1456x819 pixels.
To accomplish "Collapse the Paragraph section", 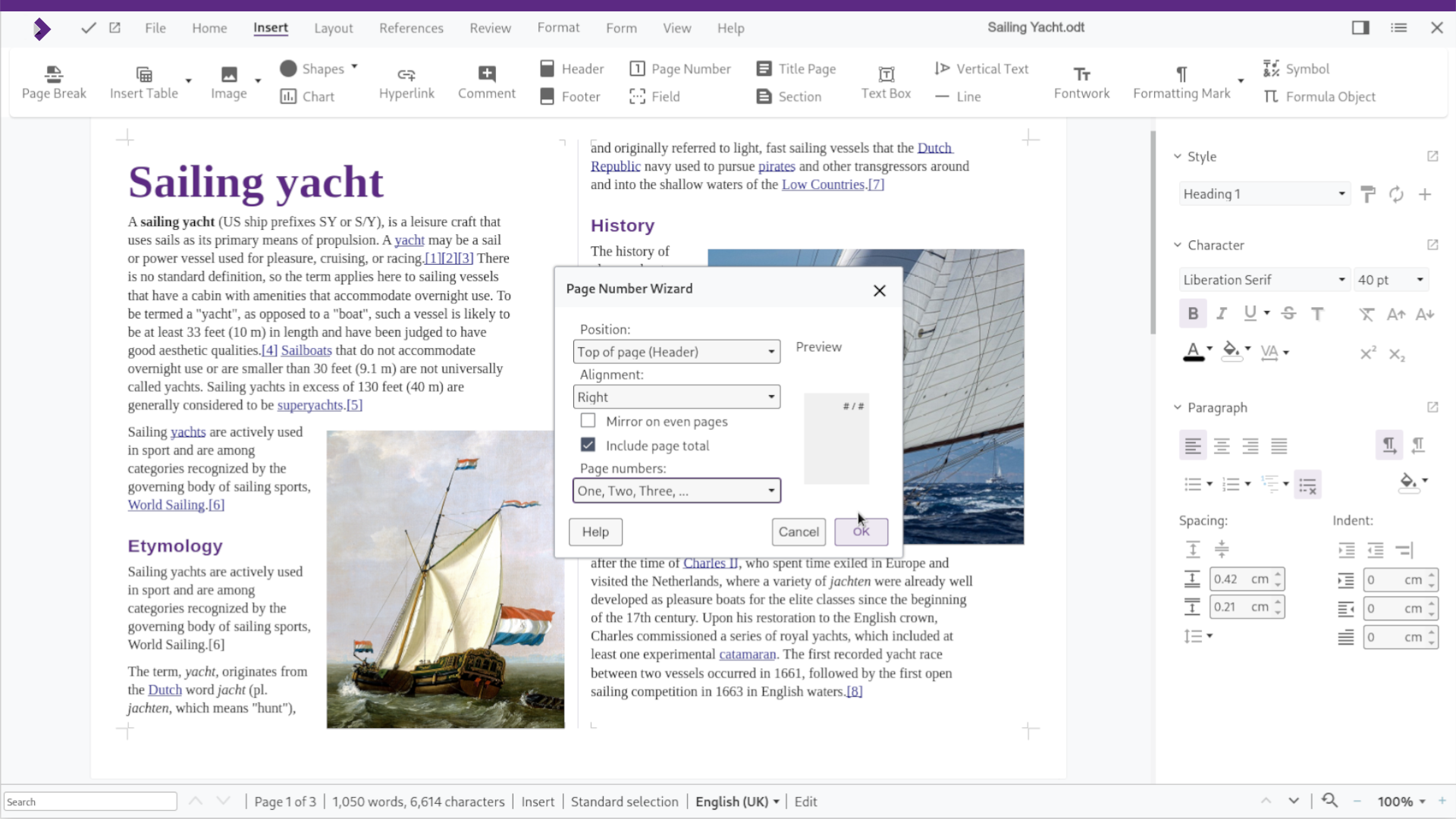I will point(1178,407).
